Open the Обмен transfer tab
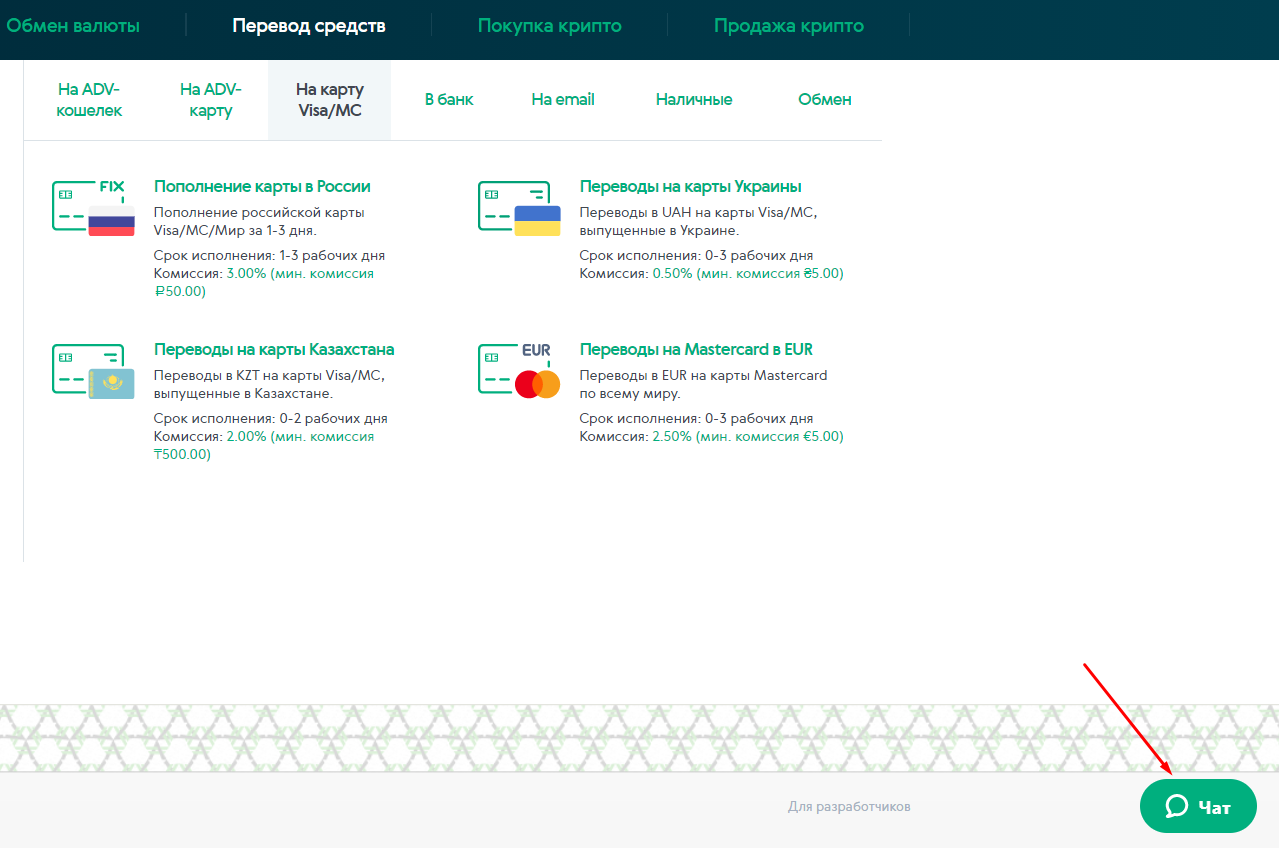1279x848 pixels. tap(825, 100)
